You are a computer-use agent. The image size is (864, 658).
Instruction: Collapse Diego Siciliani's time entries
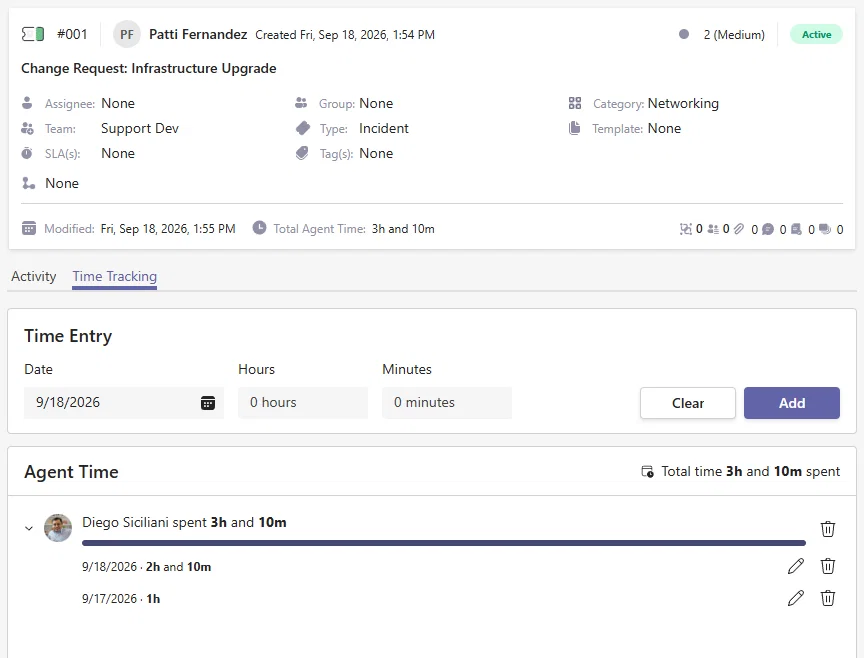click(29, 528)
